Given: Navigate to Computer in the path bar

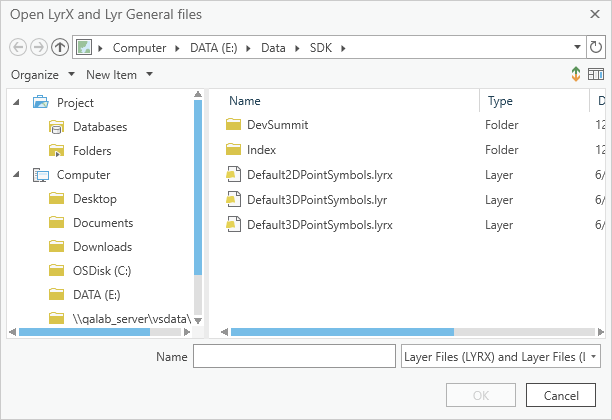Looking at the screenshot, I should coord(139,48).
